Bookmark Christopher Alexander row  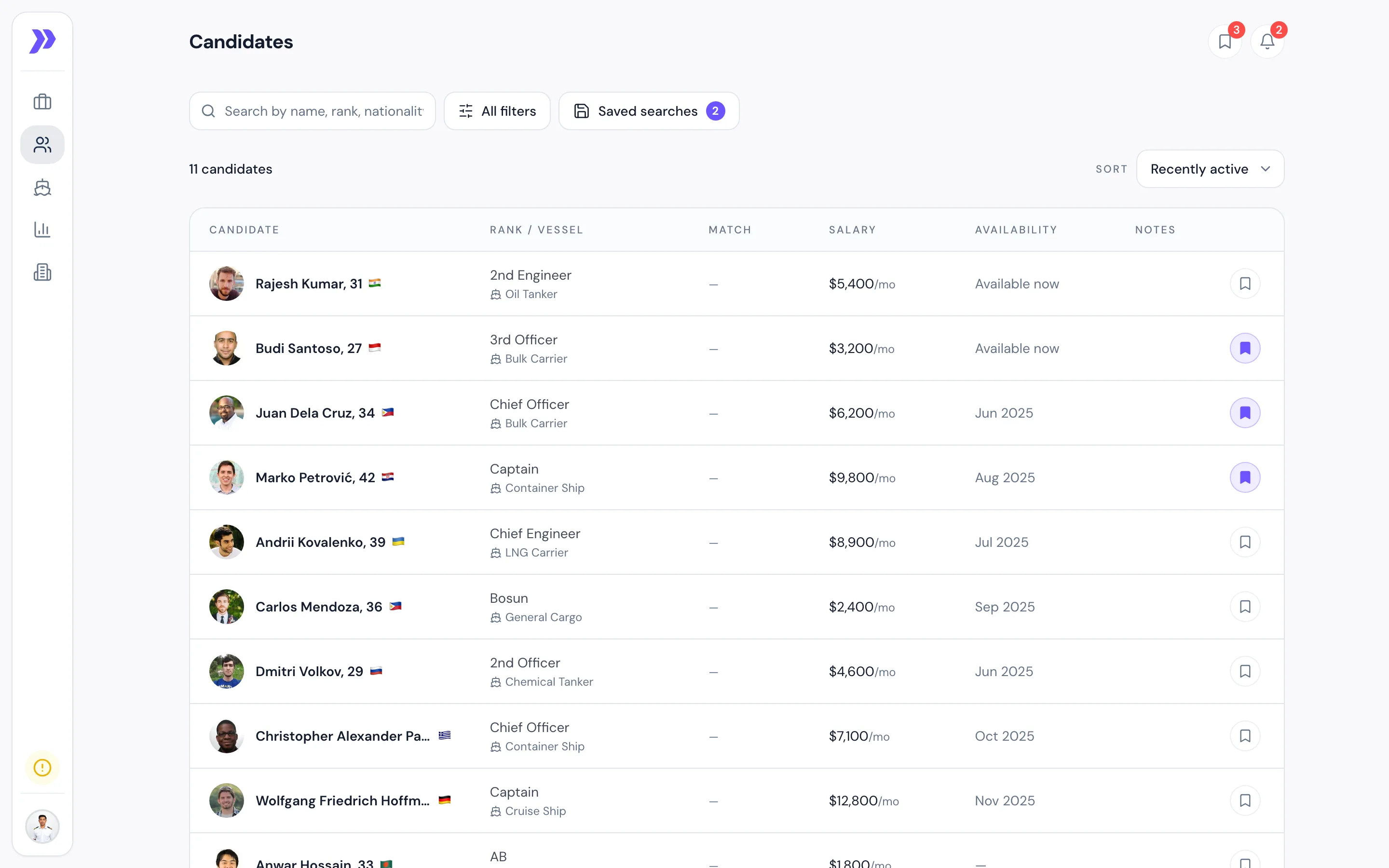click(x=1245, y=736)
